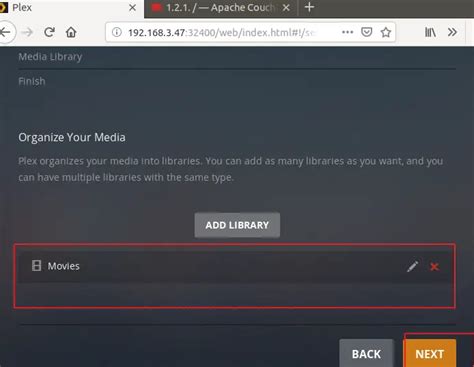Select the Movies library row text

pyautogui.click(x=64, y=266)
